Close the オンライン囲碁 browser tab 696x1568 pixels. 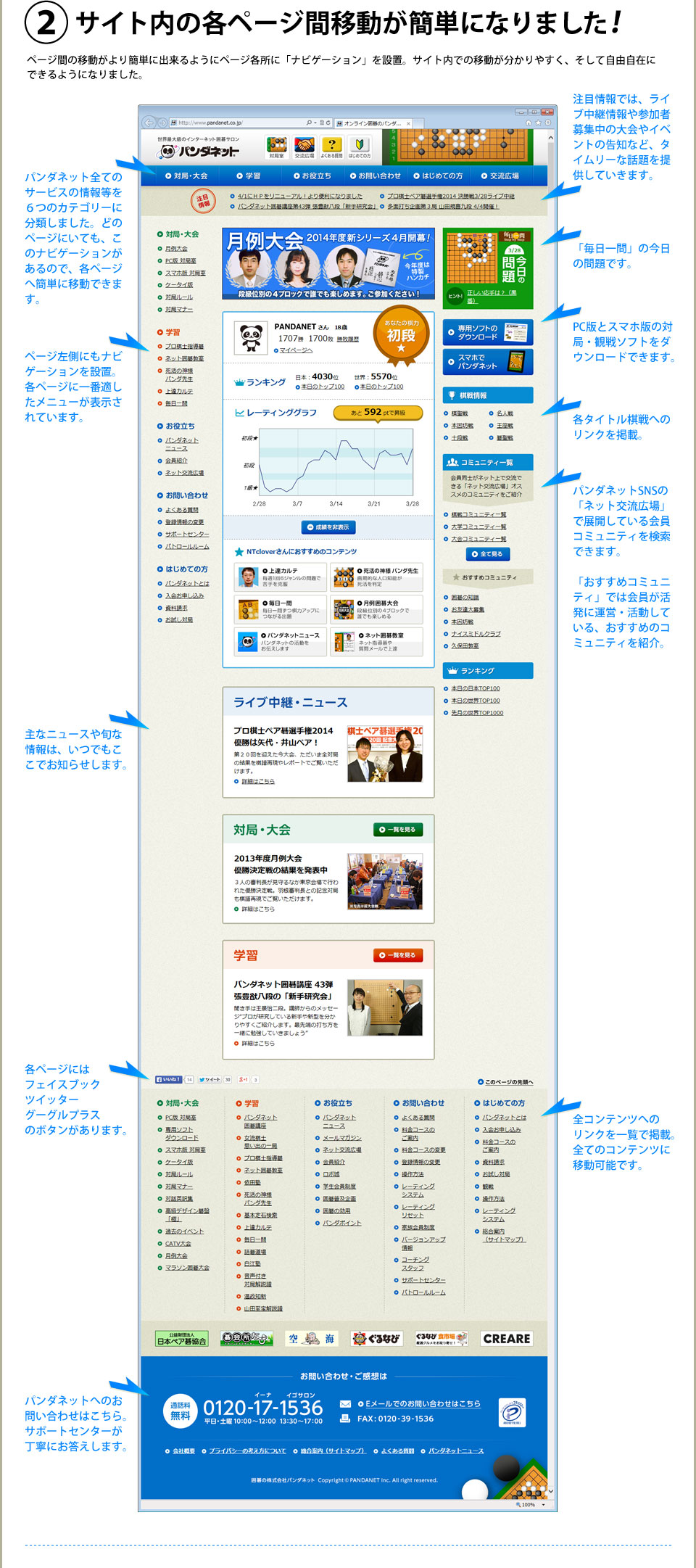(409, 123)
